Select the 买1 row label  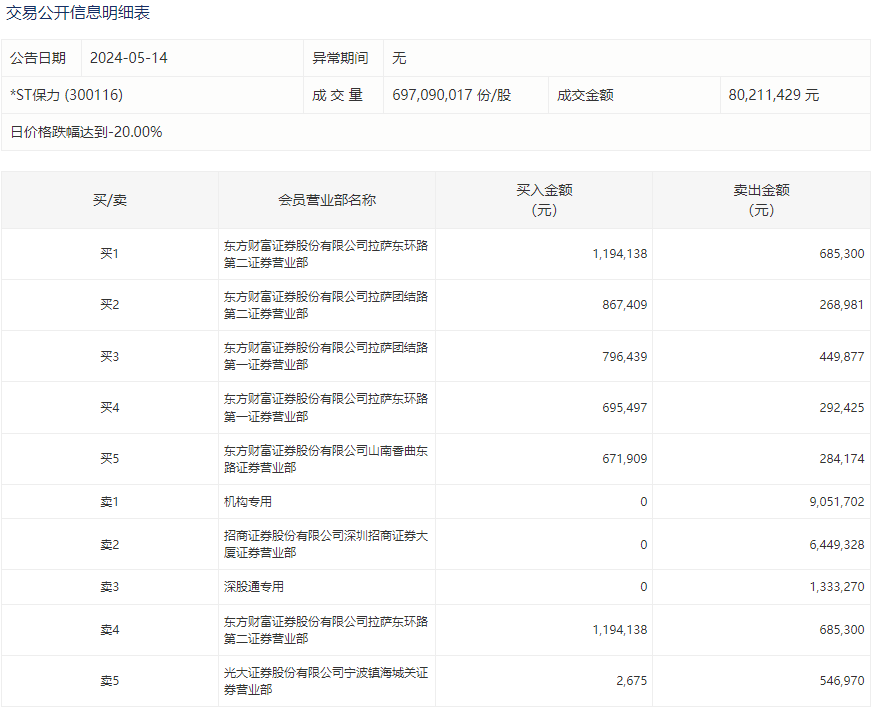click(110, 254)
